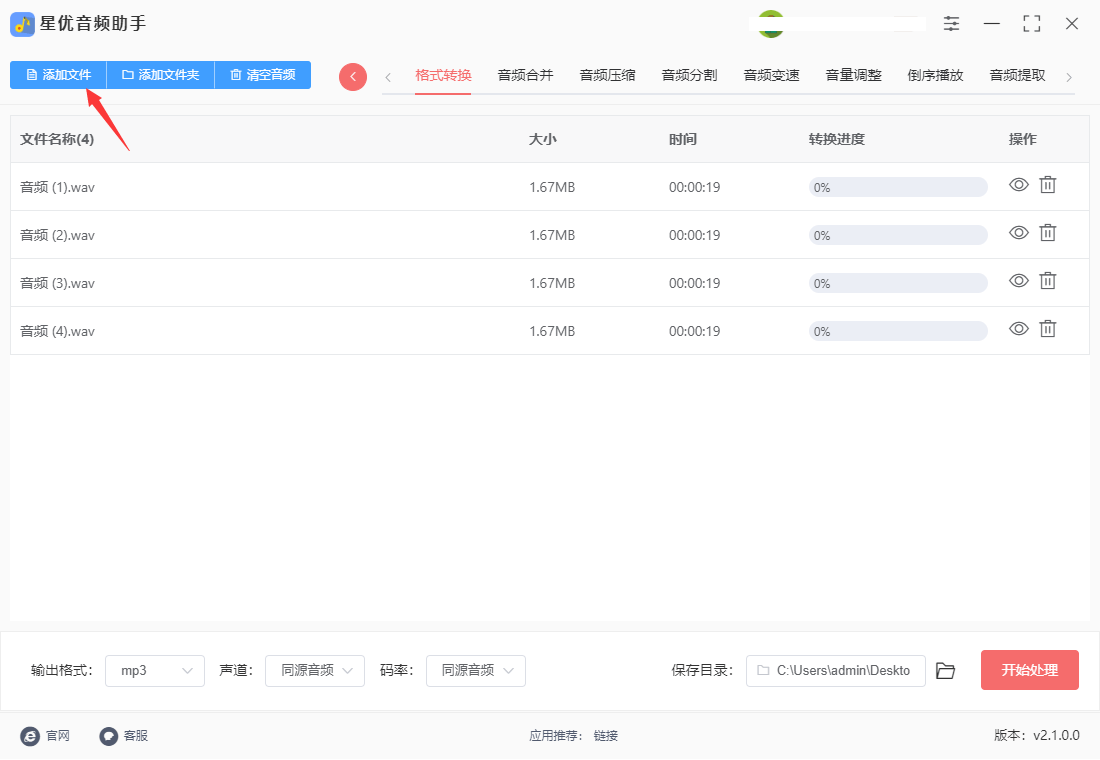
Task: Select file name 音频 (4).wav
Action: tap(58, 331)
